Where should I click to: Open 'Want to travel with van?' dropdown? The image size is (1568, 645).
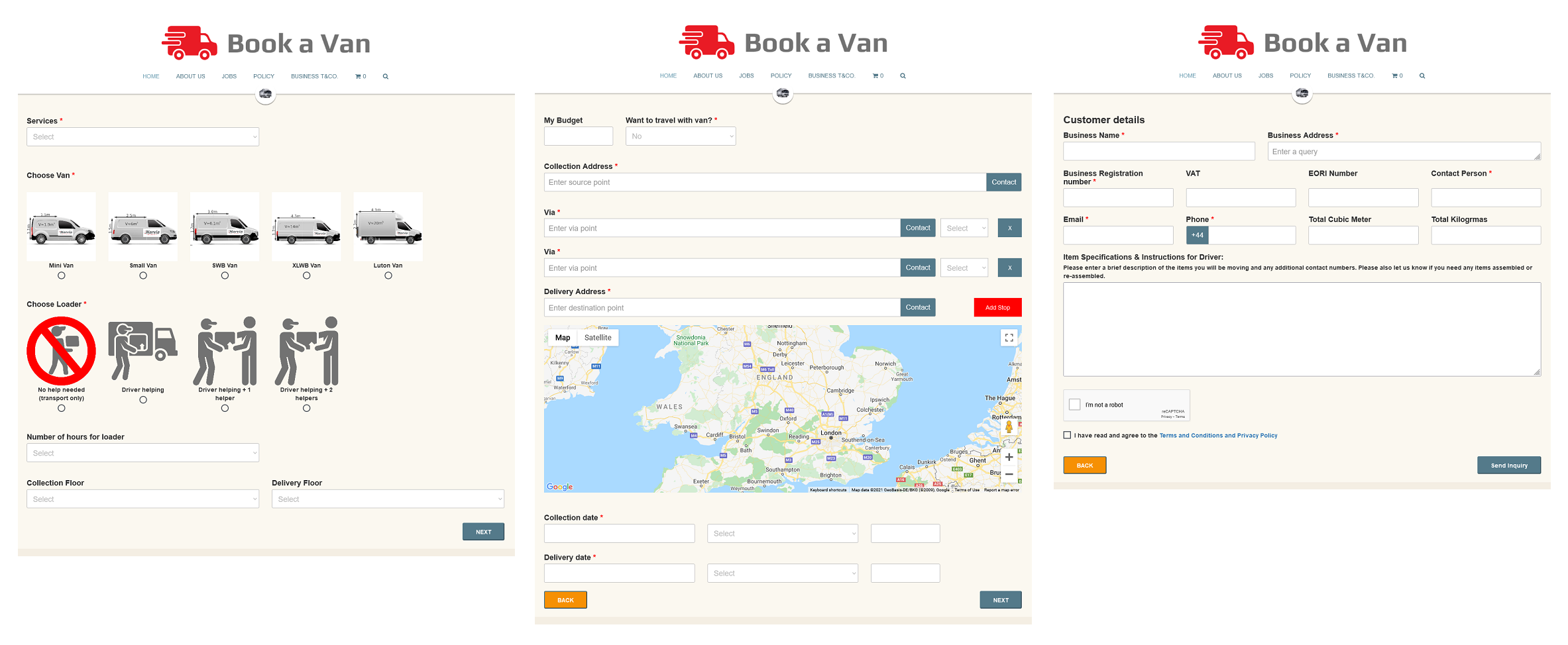coord(681,136)
